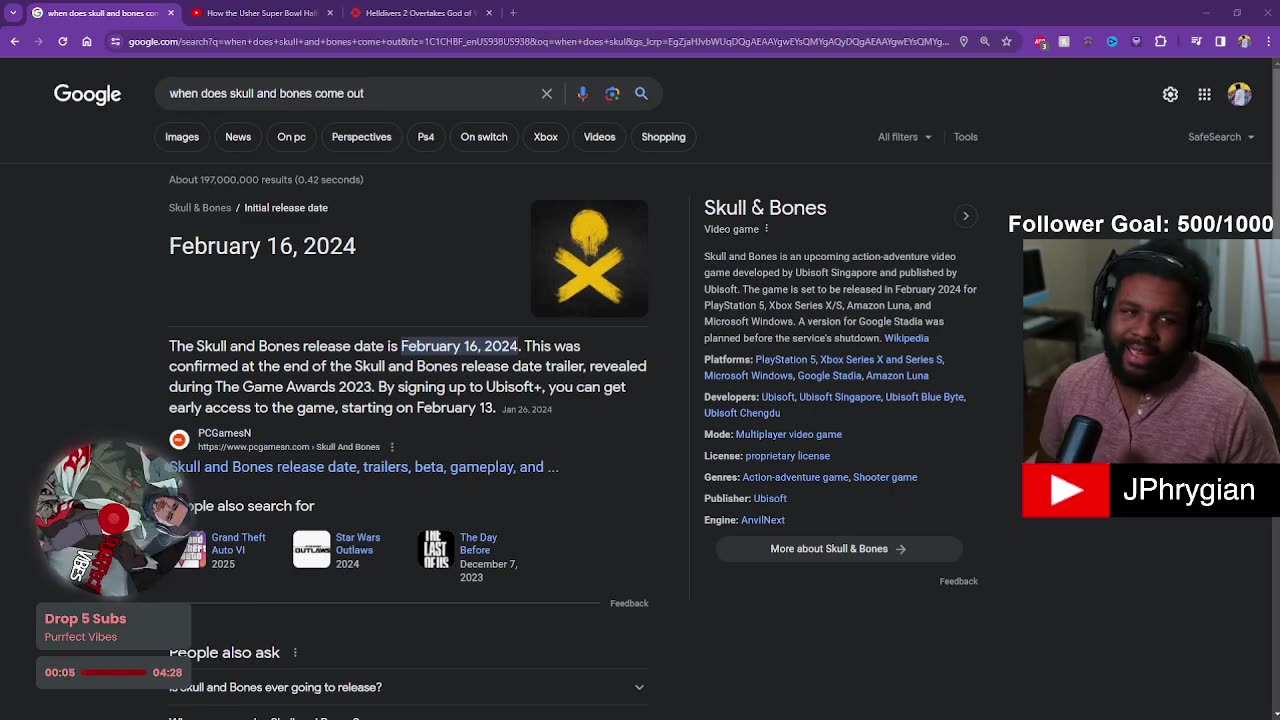Open Chrome profile avatar in toolbar
The image size is (1280, 720).
(1244, 41)
